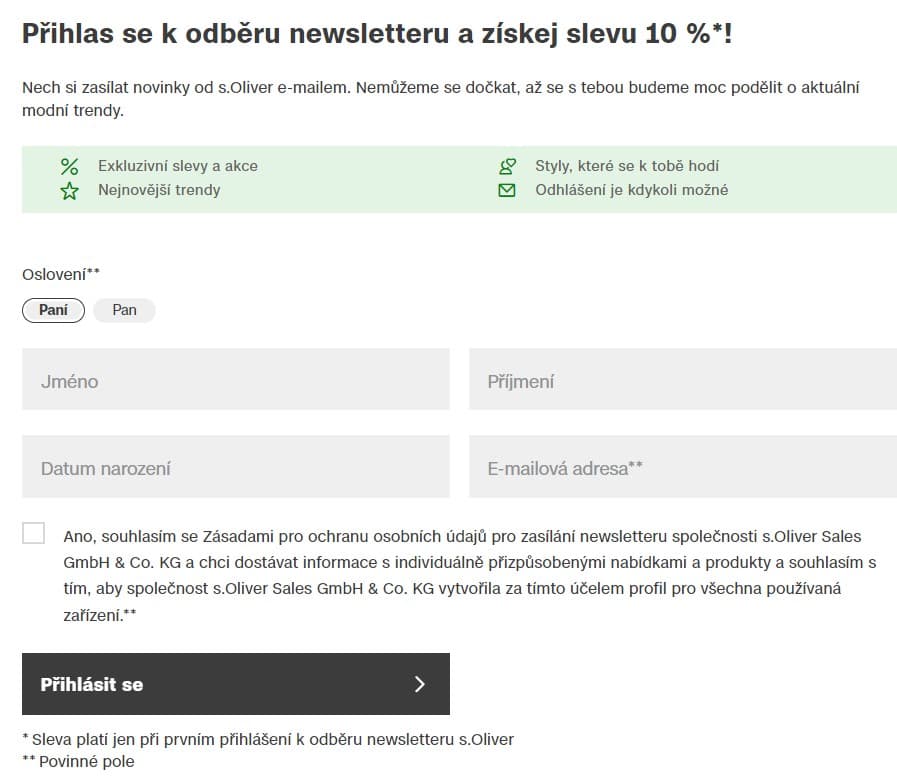The height and width of the screenshot is (780, 897).
Task: Click the newsletter heading with 10 % discount
Action: coord(377,33)
